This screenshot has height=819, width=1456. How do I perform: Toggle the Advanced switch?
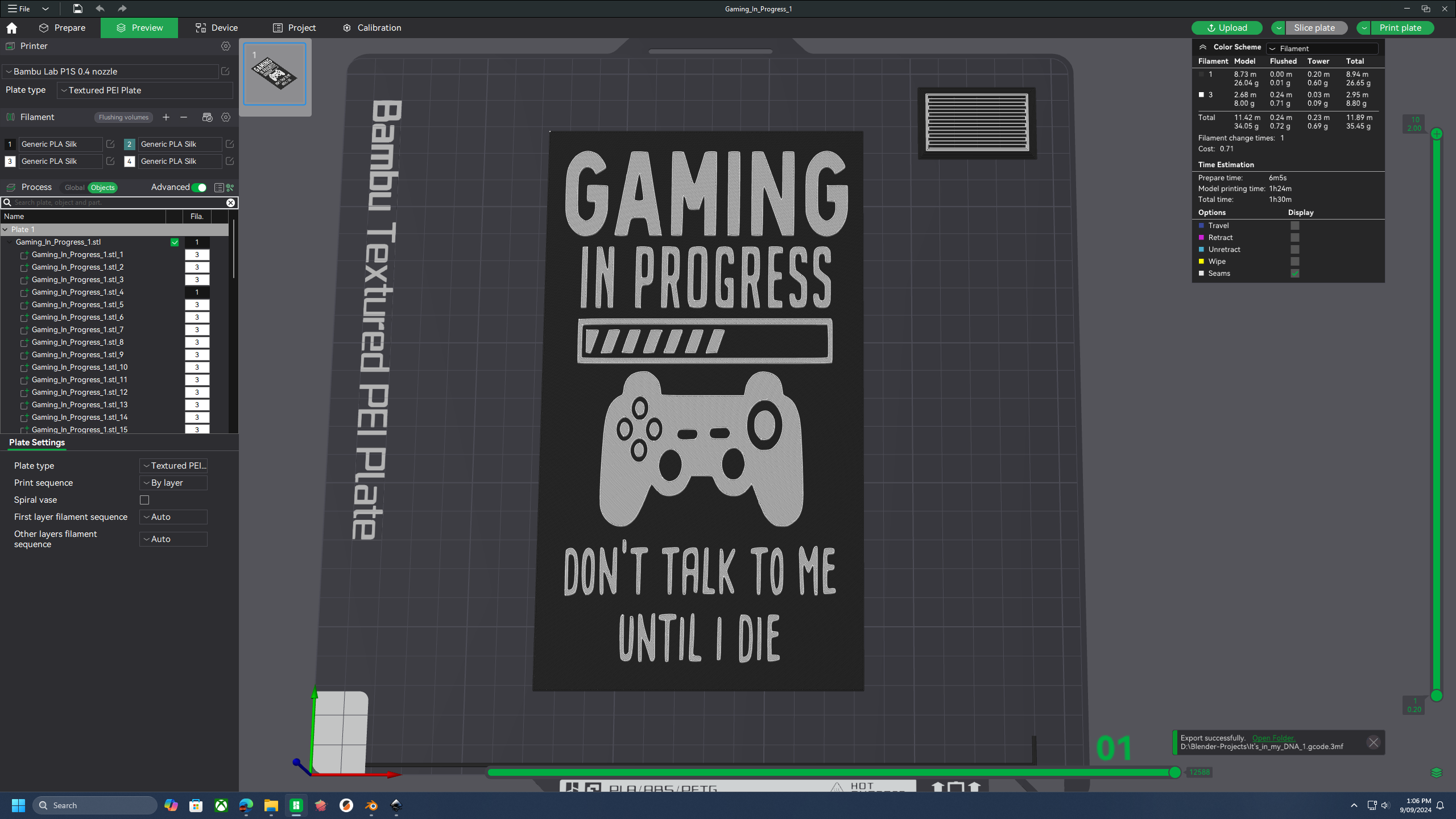click(198, 188)
